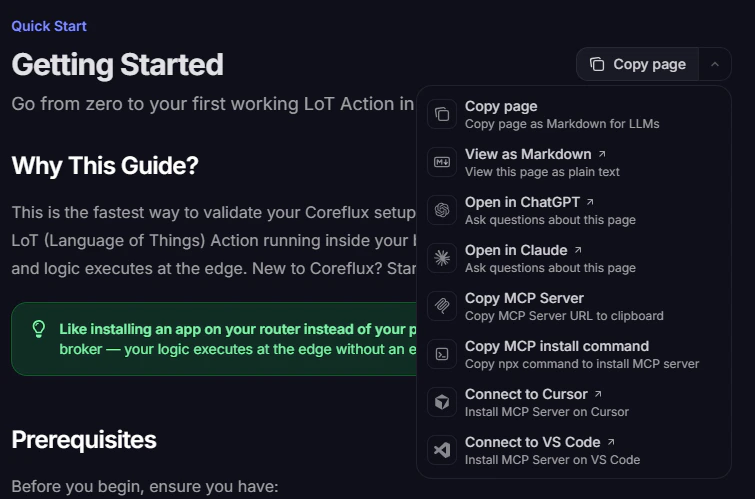Image resolution: width=755 pixels, height=499 pixels.
Task: Click the green tip text about installing an app
Action: tap(238, 339)
